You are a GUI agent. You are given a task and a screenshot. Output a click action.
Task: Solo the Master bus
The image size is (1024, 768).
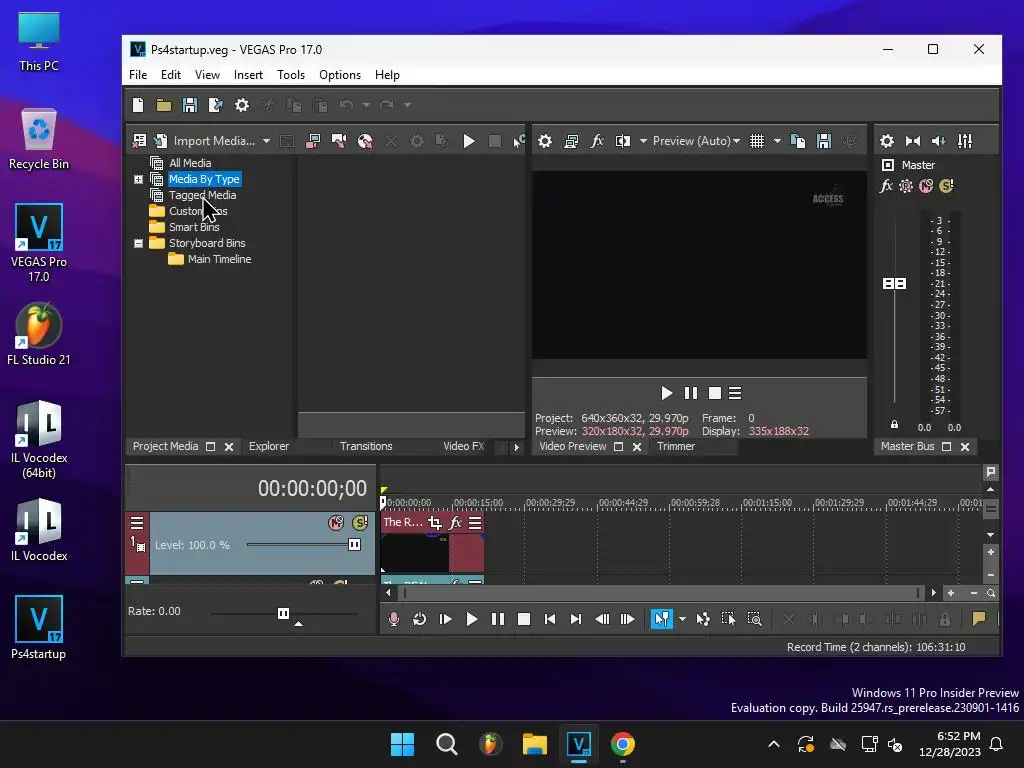point(946,186)
